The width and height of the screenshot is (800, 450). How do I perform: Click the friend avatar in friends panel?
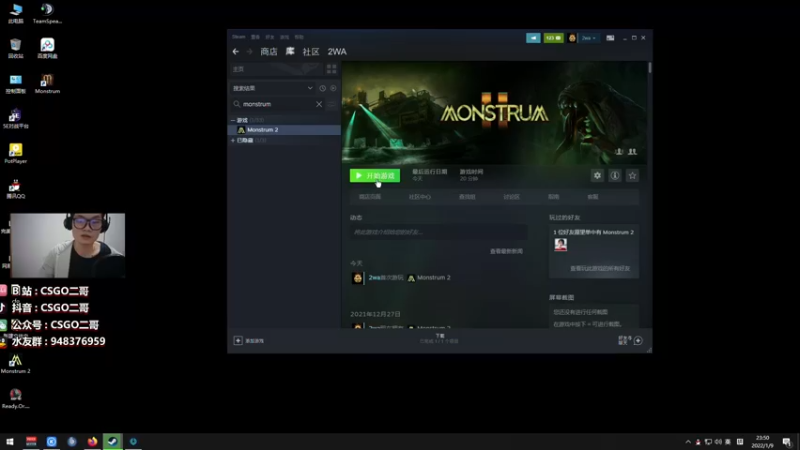(560, 245)
